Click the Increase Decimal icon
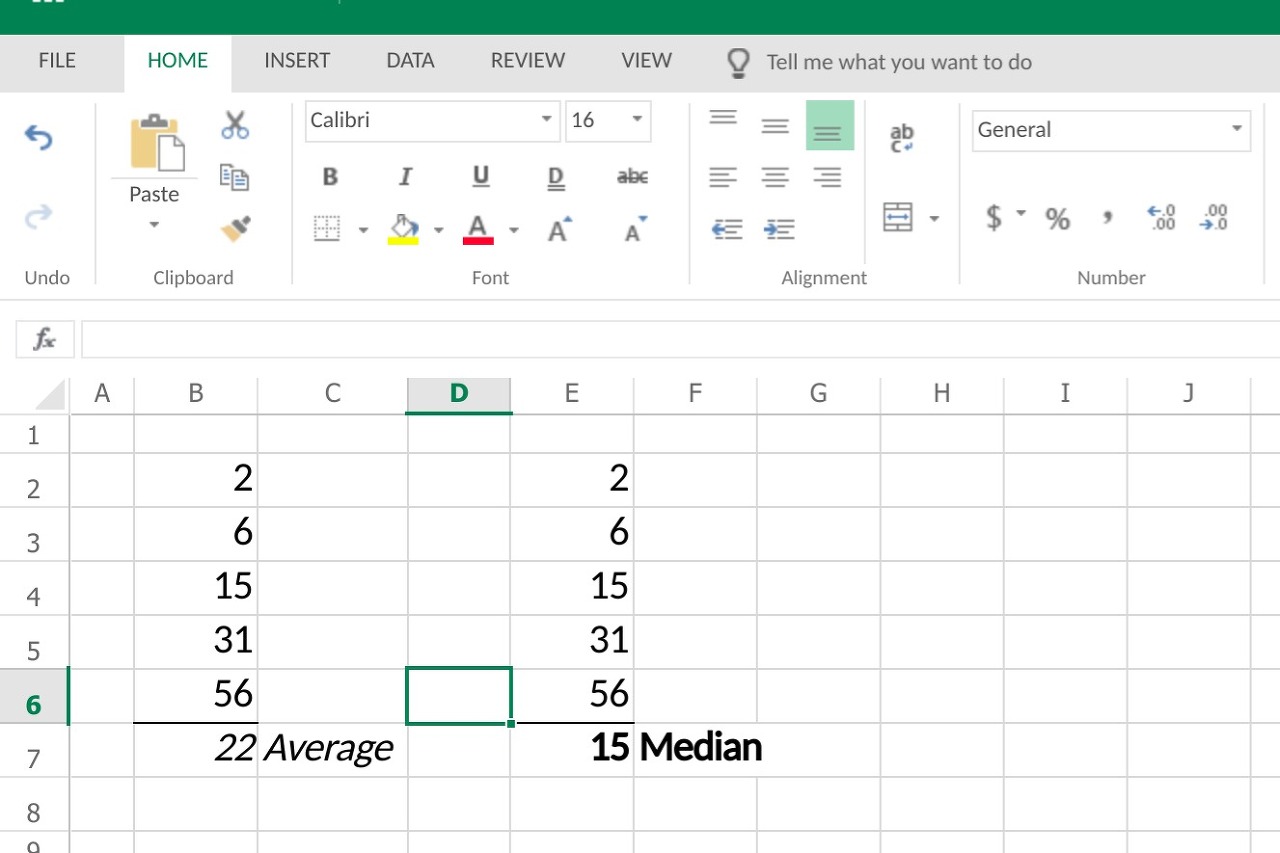Viewport: 1280px width, 853px height. [1161, 217]
